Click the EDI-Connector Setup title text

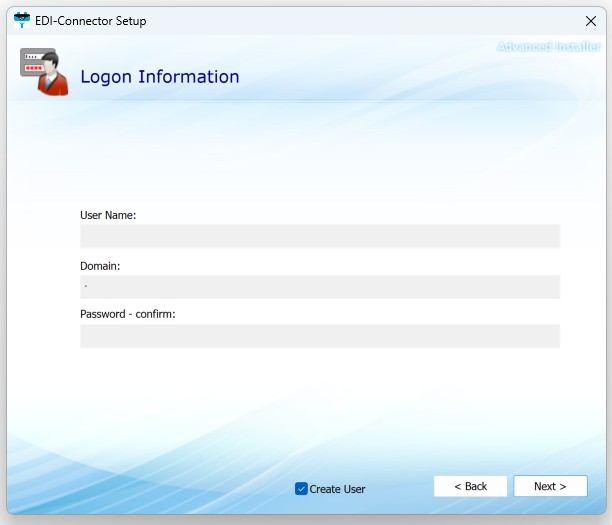pos(91,21)
